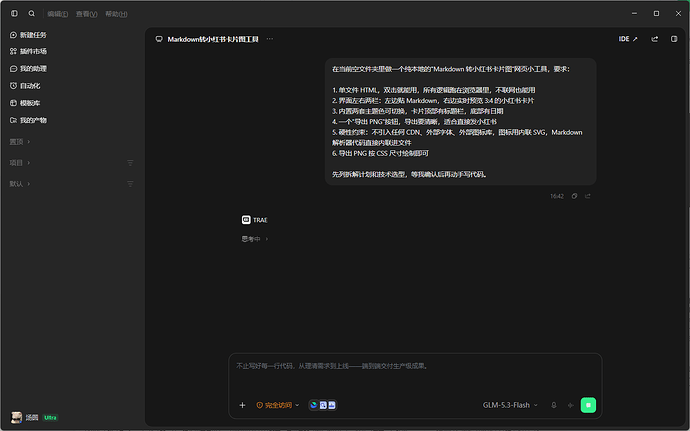Screen dimensions: 690x431
Task: Click the Markdown转小红书卡片图工具 title
Action: (213, 39)
